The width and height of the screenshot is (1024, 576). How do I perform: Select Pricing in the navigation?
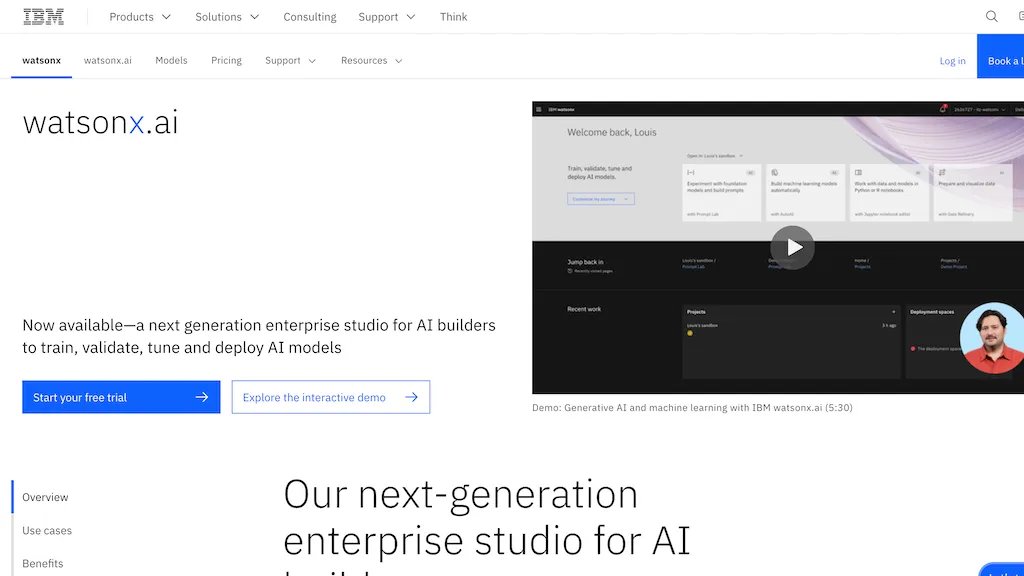pyautogui.click(x=226, y=60)
